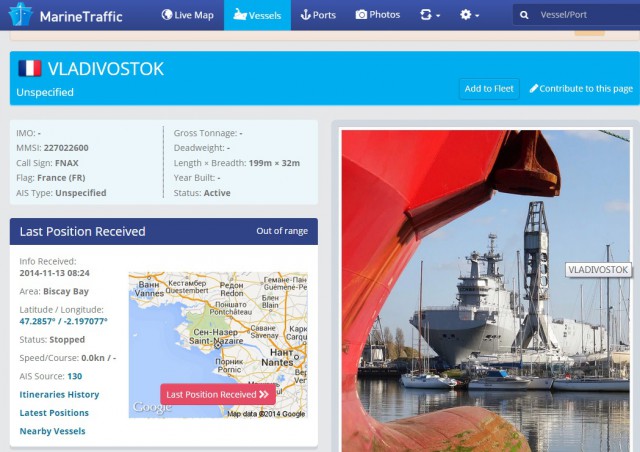Screen dimensions: 640x452
Task: Click the Status value Active
Action: 217,193
